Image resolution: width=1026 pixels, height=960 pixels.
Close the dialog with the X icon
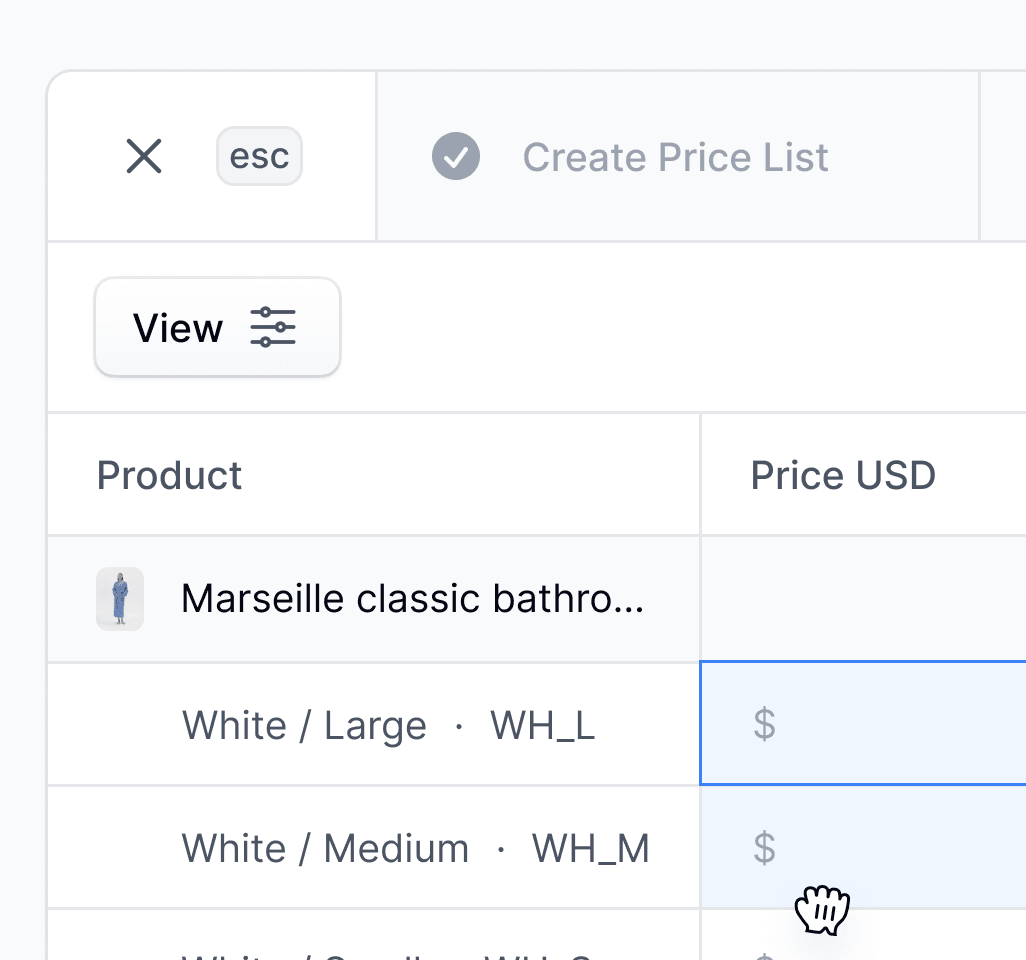[x=144, y=156]
